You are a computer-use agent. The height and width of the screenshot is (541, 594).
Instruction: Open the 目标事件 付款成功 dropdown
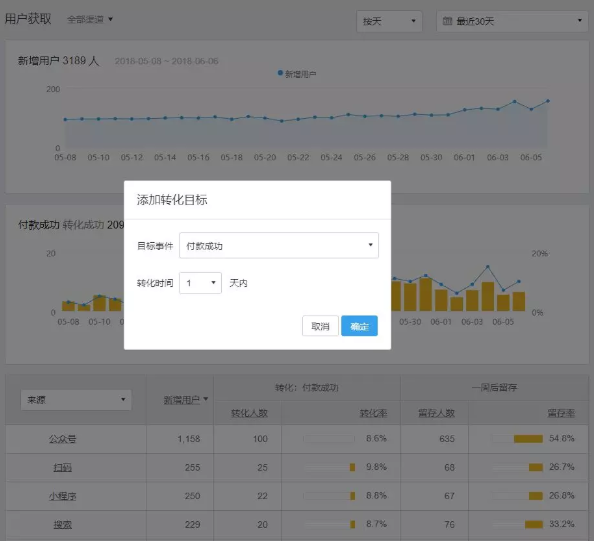tap(279, 245)
